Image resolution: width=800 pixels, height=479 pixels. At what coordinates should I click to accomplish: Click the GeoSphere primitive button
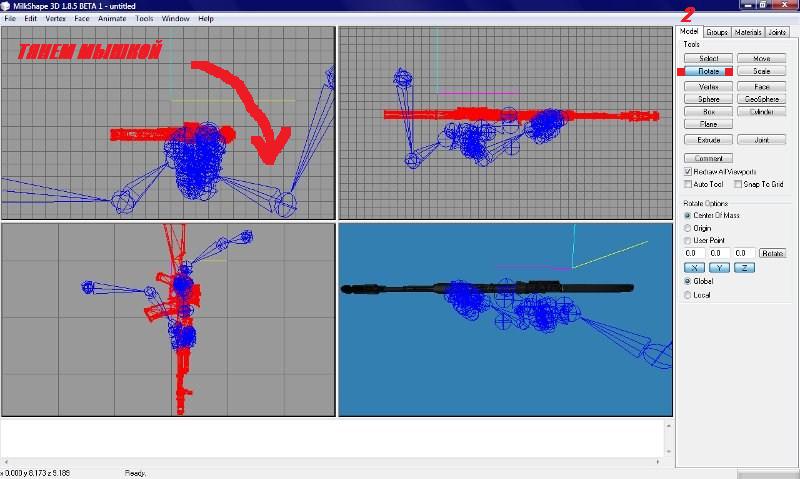762,99
